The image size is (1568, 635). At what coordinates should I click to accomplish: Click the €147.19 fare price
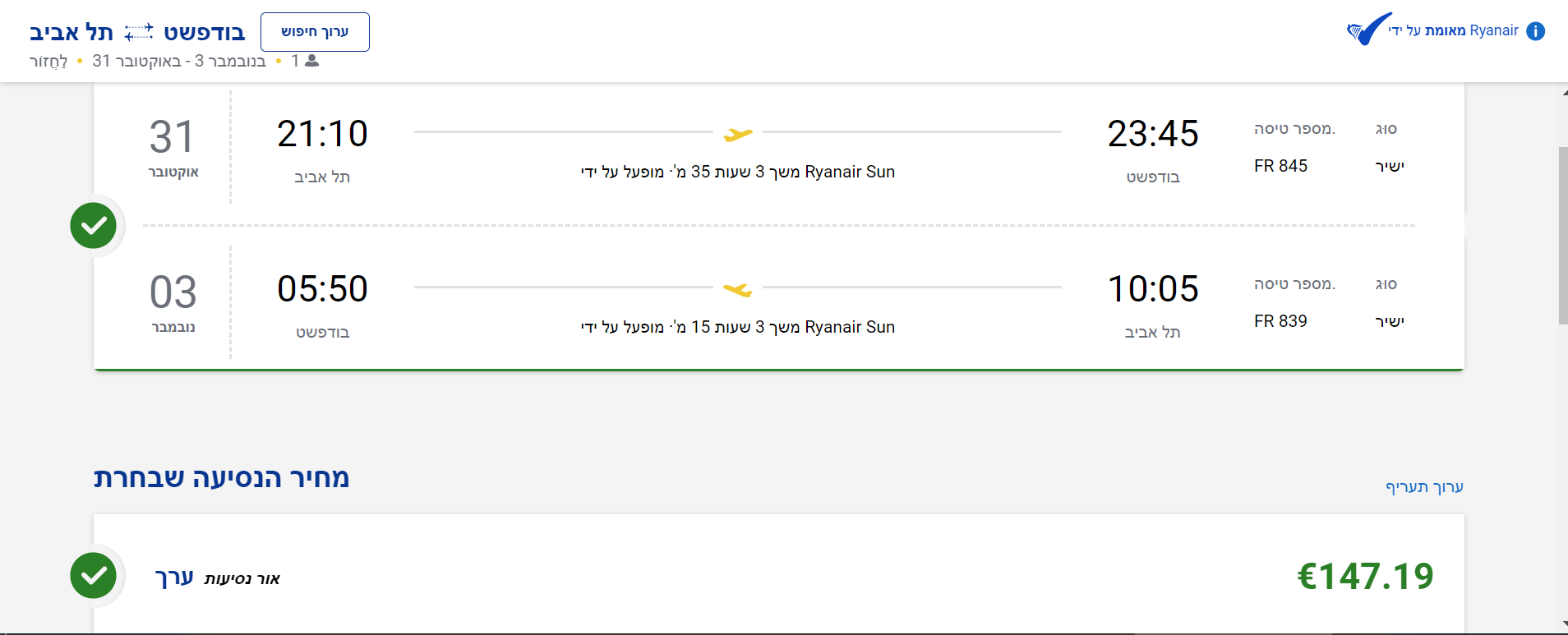click(1365, 576)
